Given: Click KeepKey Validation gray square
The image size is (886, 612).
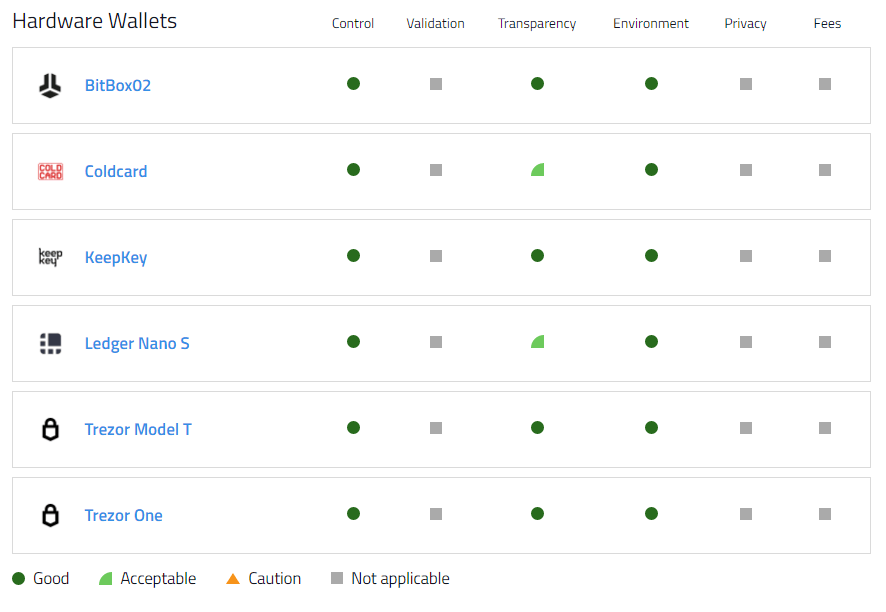Looking at the screenshot, I should coord(436,256).
